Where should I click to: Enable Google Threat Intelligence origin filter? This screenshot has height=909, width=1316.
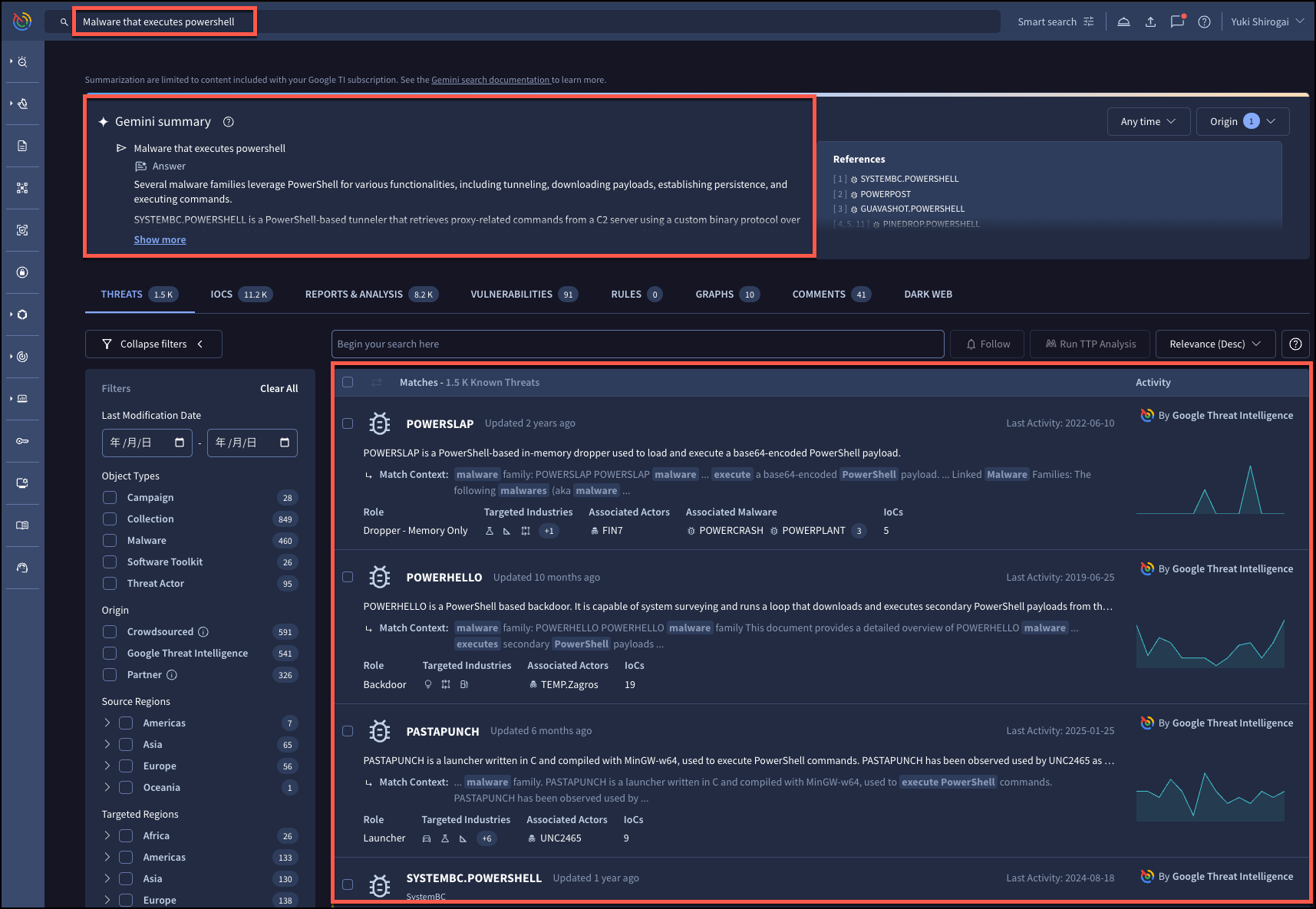click(x=110, y=654)
